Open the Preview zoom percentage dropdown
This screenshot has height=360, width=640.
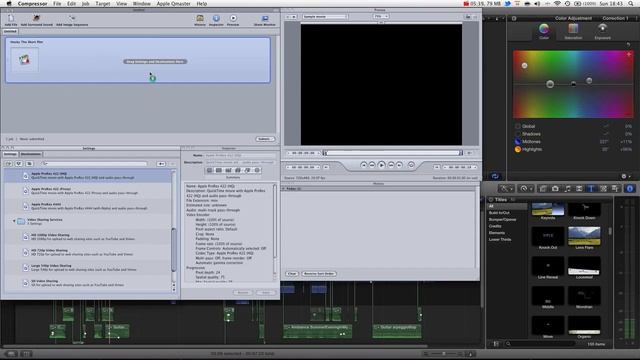(x=381, y=16)
